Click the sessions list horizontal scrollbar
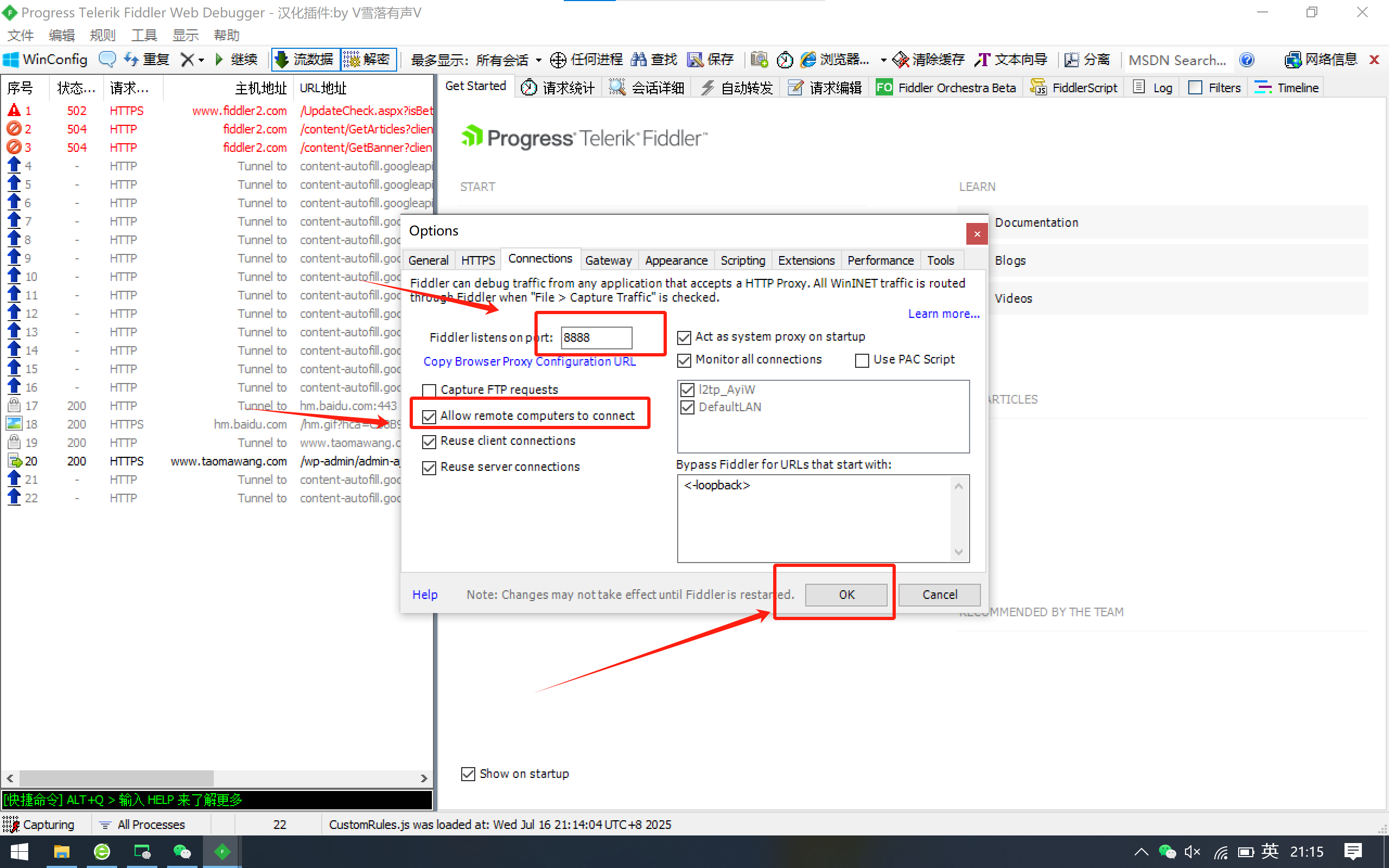Viewport: 1389px width, 868px height. (x=117, y=778)
